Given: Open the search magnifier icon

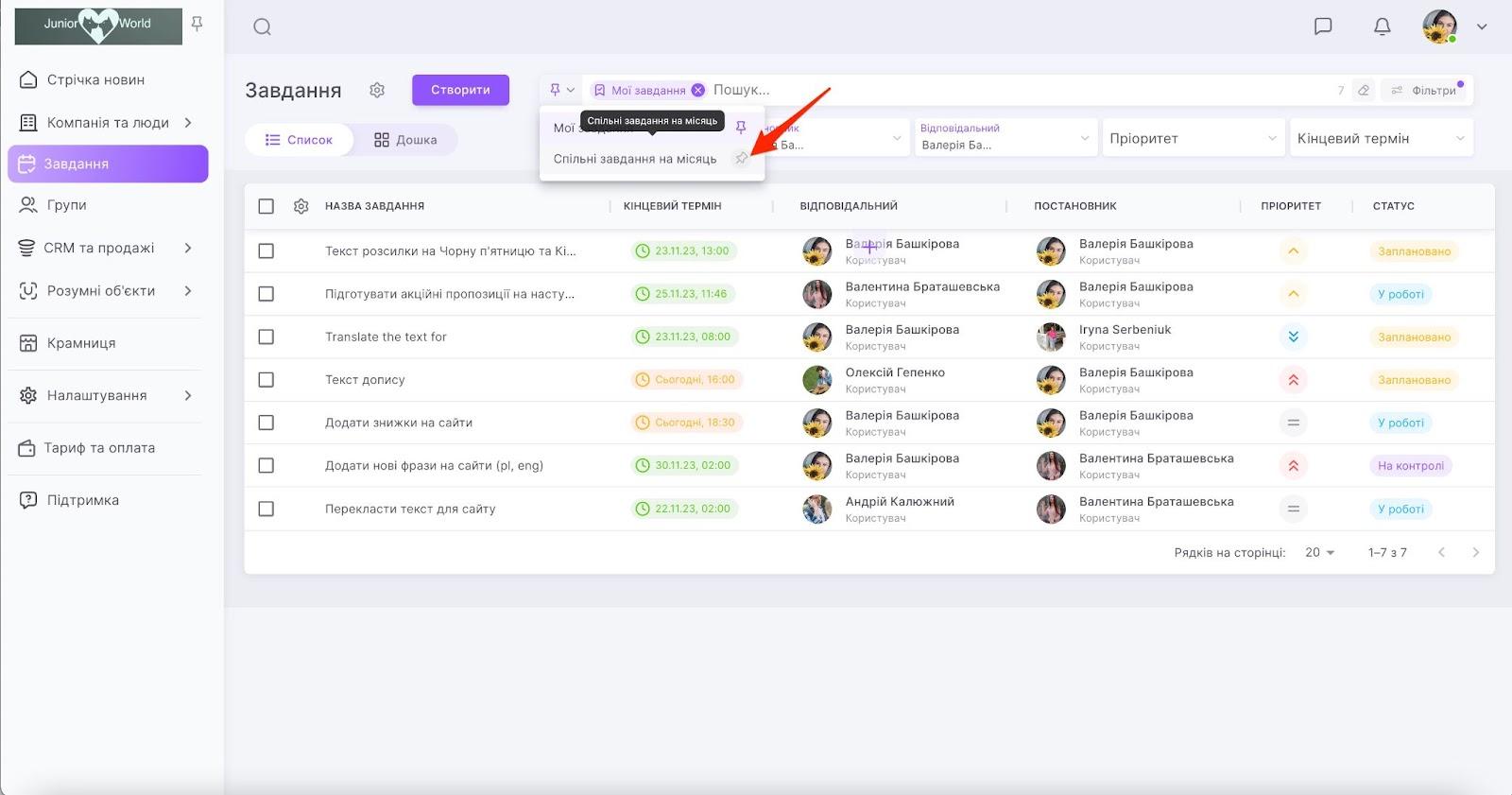Looking at the screenshot, I should tap(263, 27).
